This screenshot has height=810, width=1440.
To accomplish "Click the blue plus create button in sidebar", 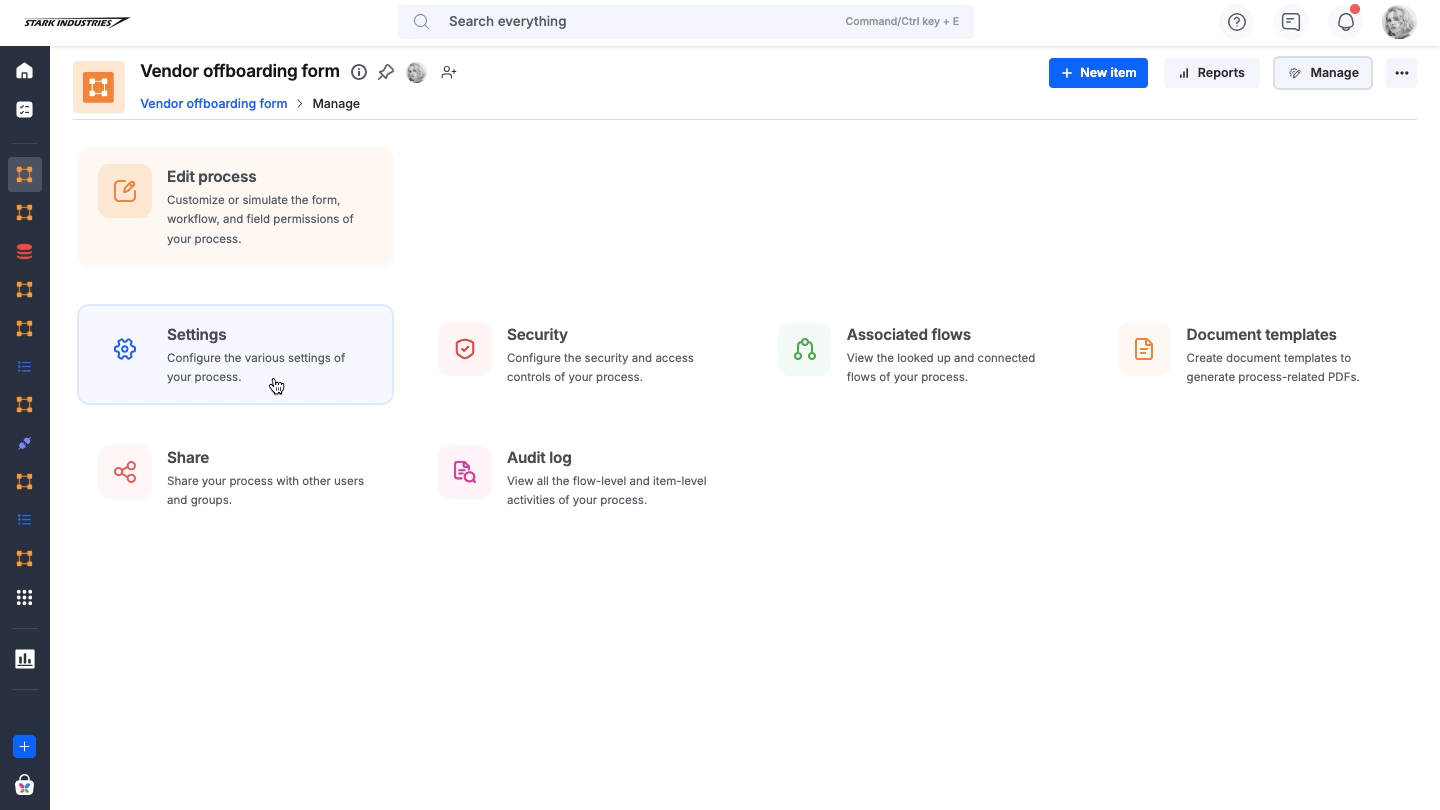I will point(24,746).
